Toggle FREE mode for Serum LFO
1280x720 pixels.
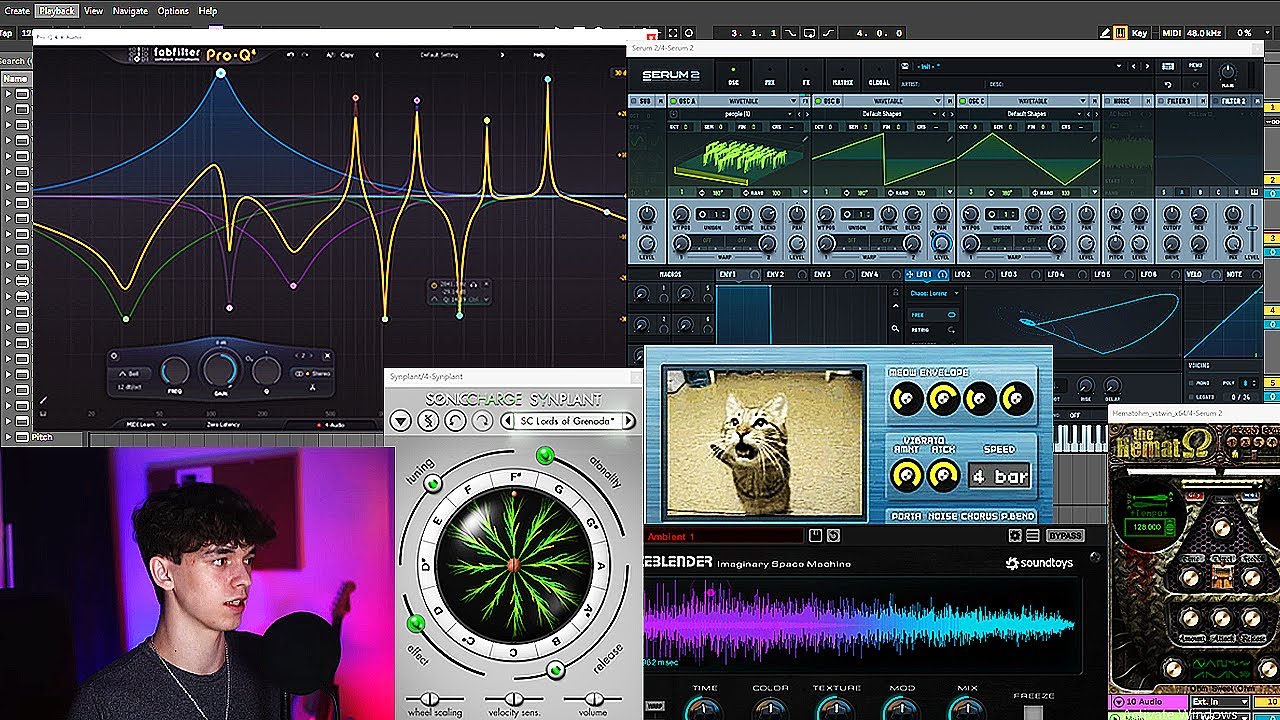[933, 315]
